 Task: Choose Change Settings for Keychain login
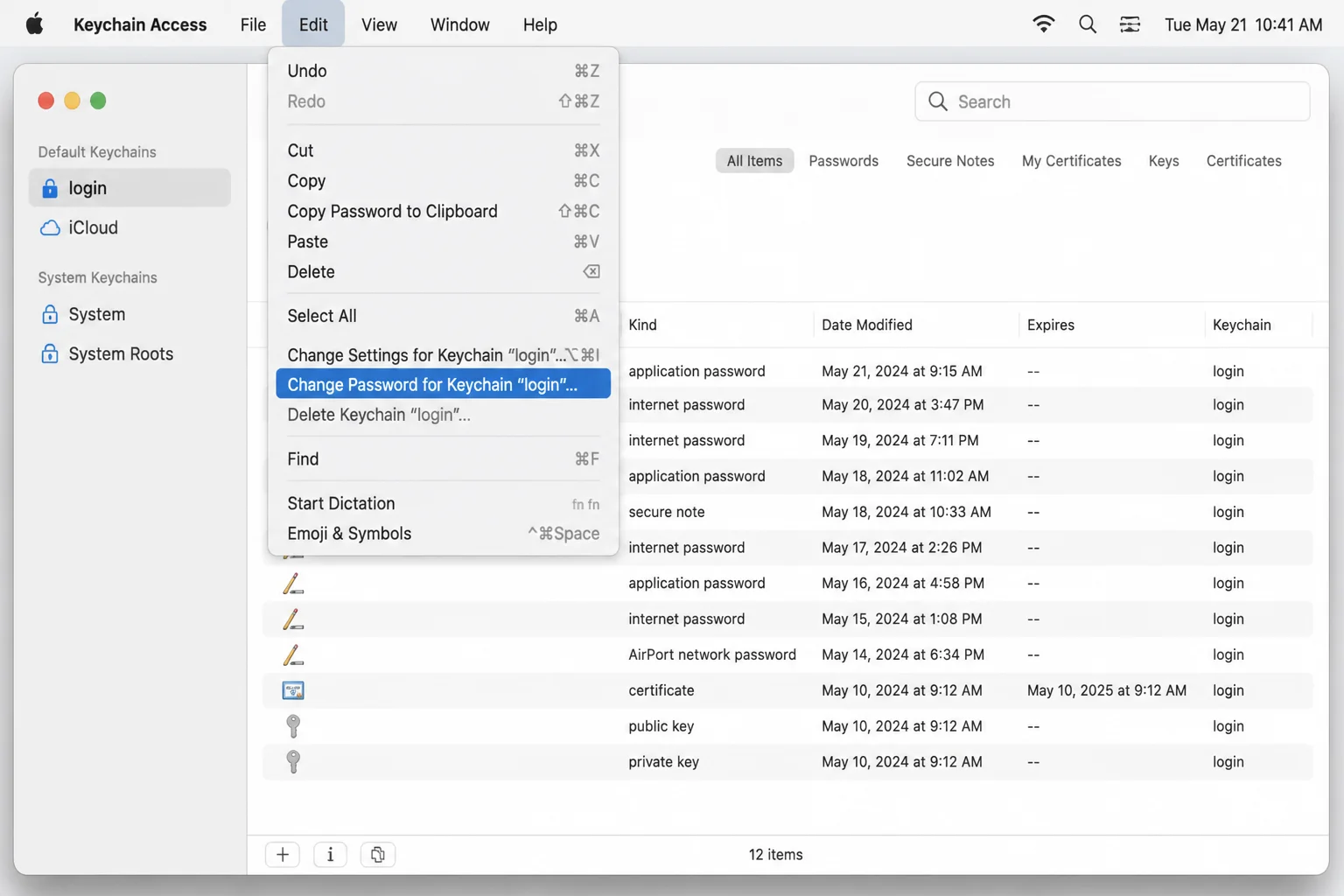click(443, 354)
